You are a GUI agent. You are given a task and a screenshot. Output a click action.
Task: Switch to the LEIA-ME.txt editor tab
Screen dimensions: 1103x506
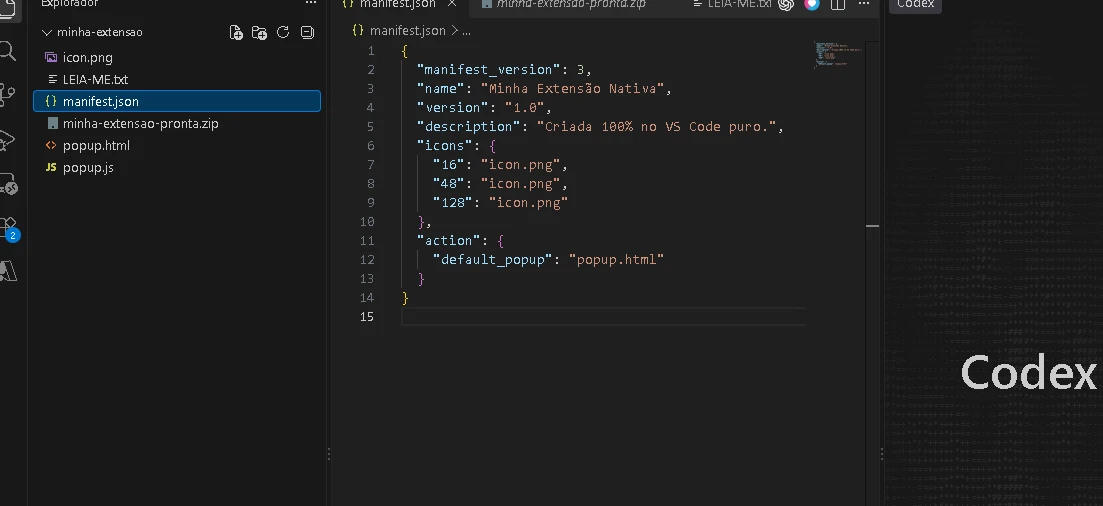733,4
